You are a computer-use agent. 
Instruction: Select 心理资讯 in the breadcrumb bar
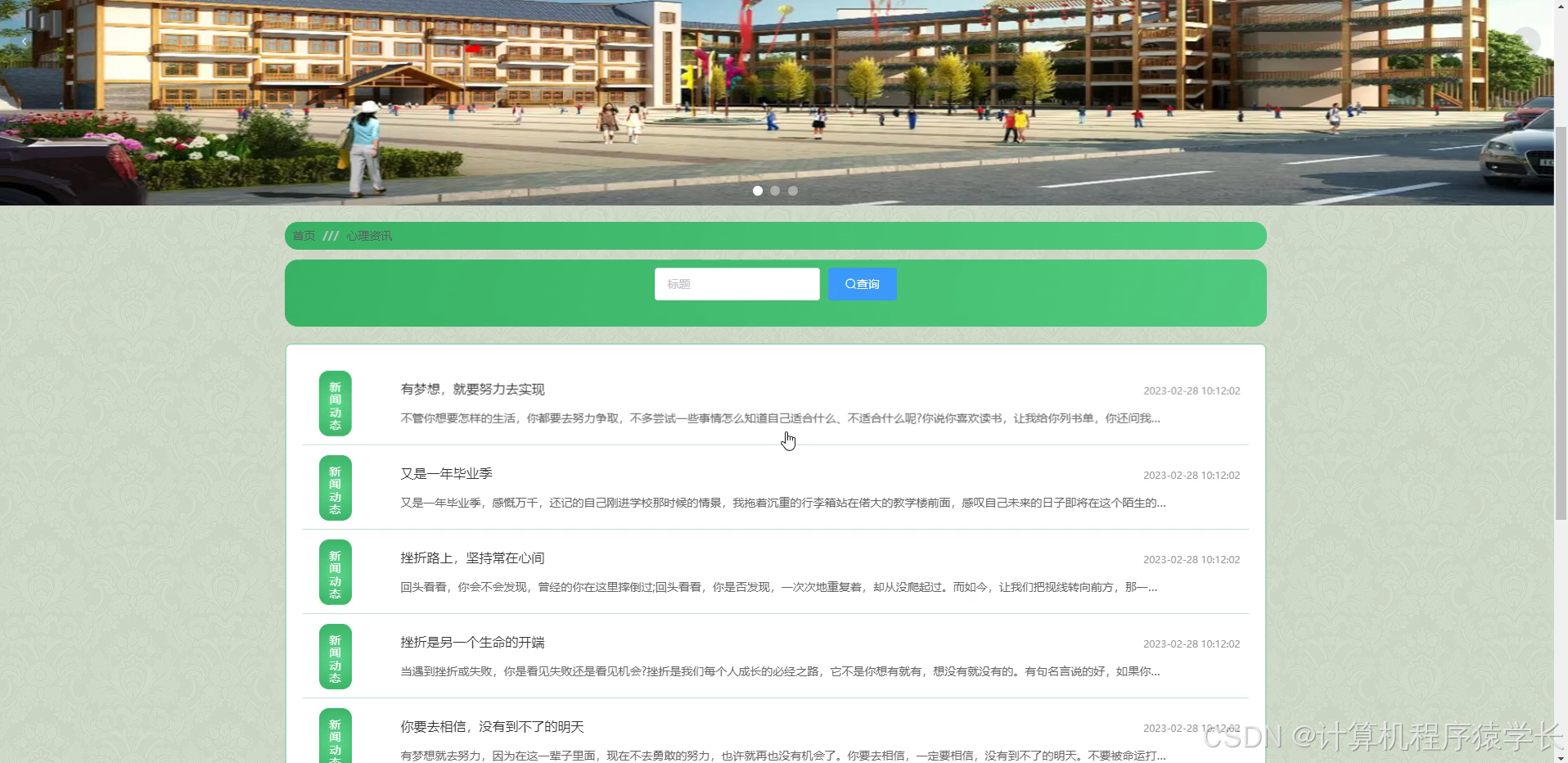369,236
